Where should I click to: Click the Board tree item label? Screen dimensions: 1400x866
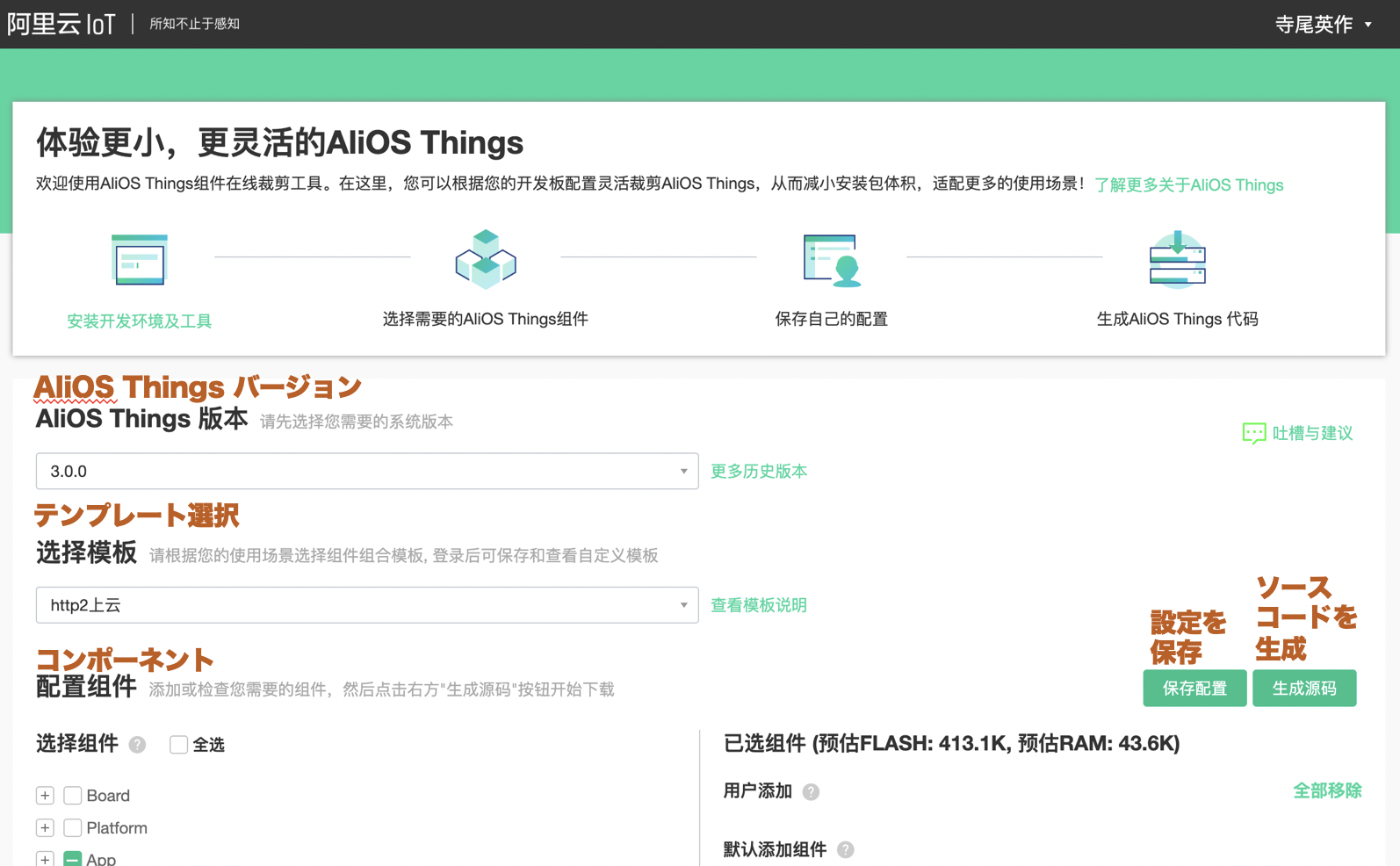(108, 796)
